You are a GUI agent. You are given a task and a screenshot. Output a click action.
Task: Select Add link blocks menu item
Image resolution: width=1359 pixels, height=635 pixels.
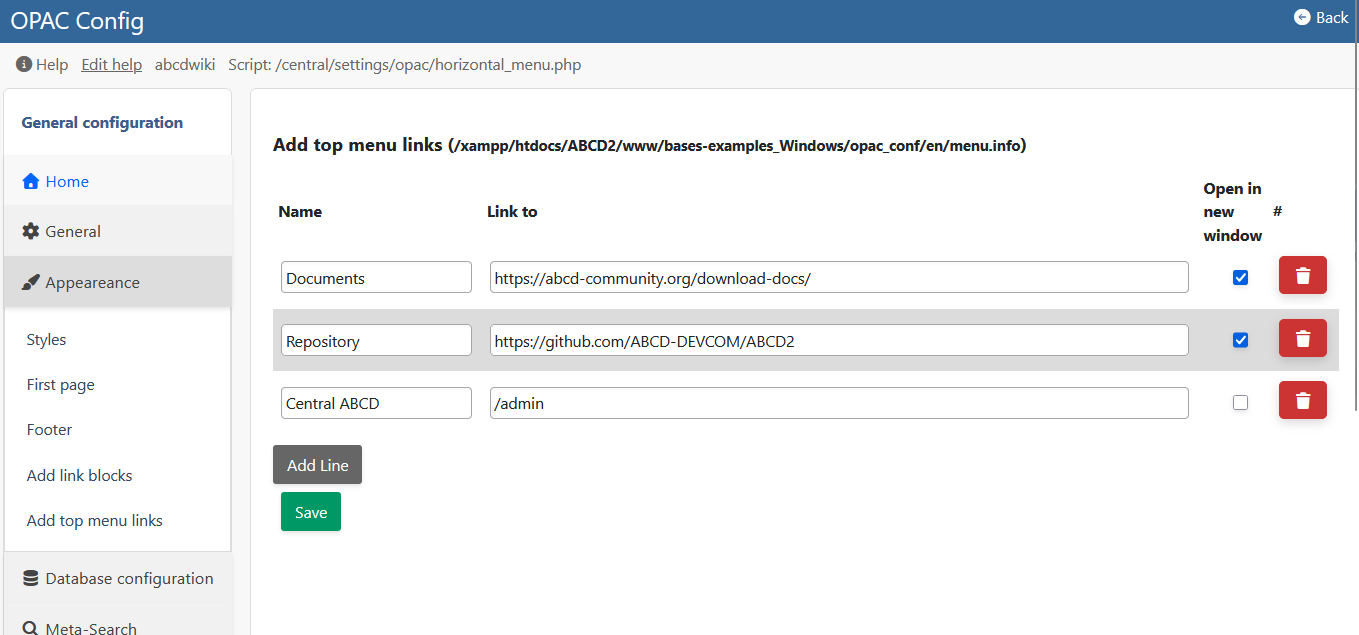click(79, 476)
